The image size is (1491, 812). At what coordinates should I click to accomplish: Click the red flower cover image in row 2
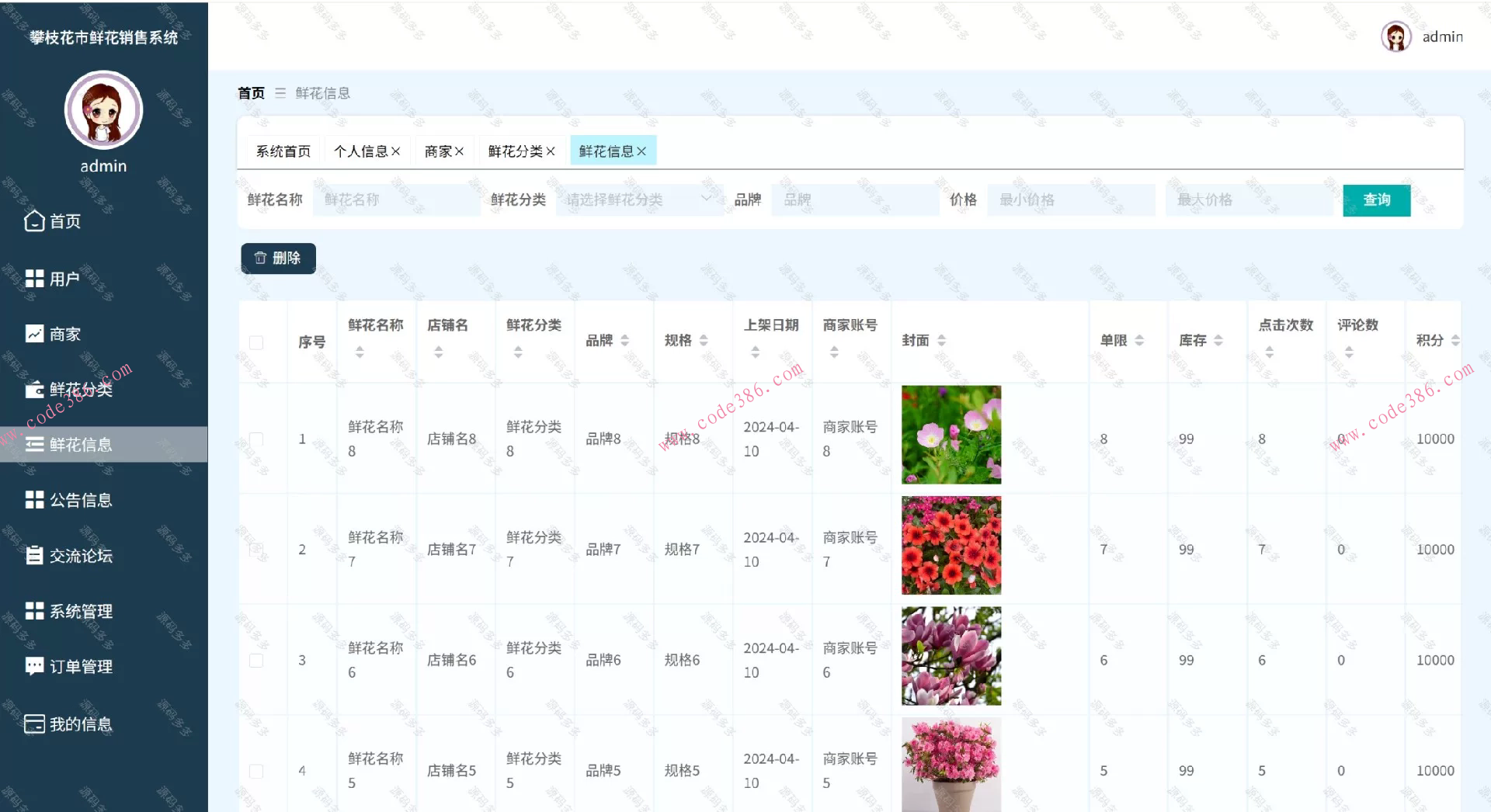click(951, 545)
